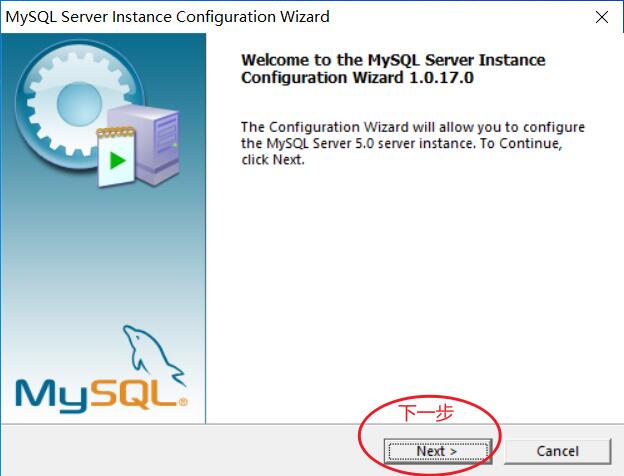Viewport: 624px width, 476px height.
Task: Close the wizard window with X
Action: click(602, 17)
